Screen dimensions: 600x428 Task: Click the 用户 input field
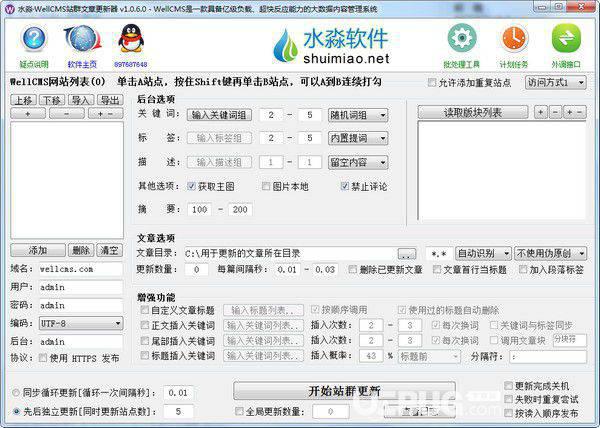[81, 287]
